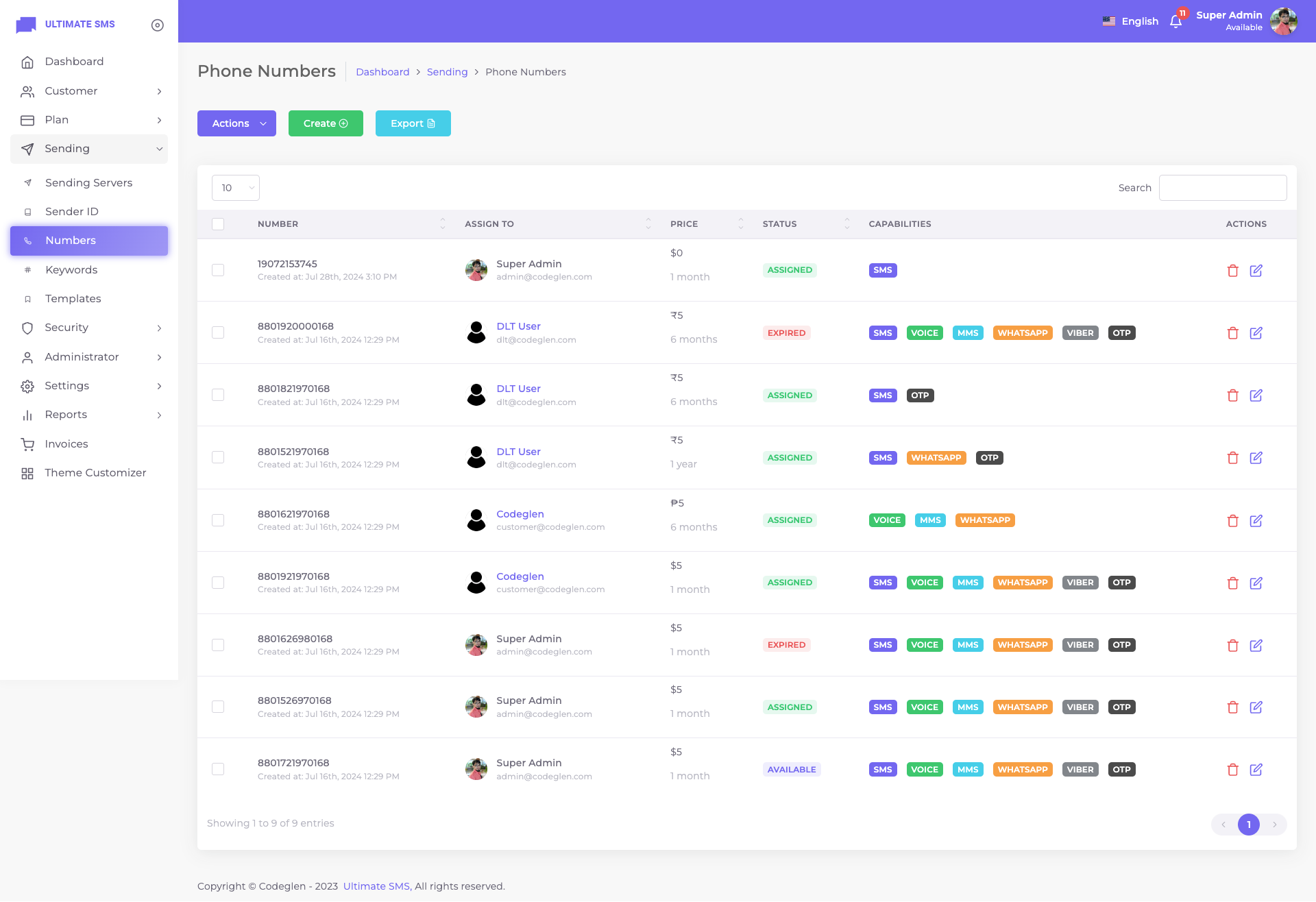Tick the select-all header checkbox

(x=218, y=224)
